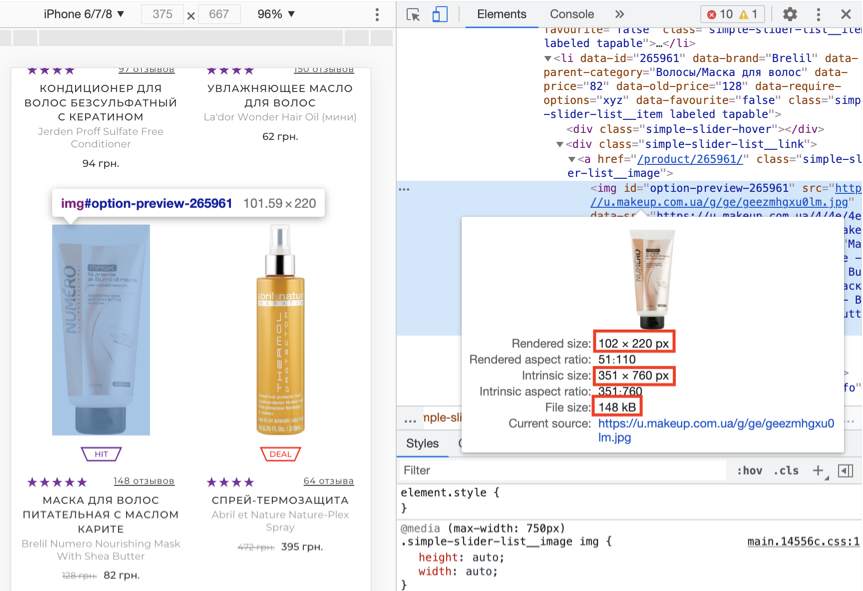The width and height of the screenshot is (863, 591).
Task: Open device toolbar more options menu
Action: click(377, 15)
